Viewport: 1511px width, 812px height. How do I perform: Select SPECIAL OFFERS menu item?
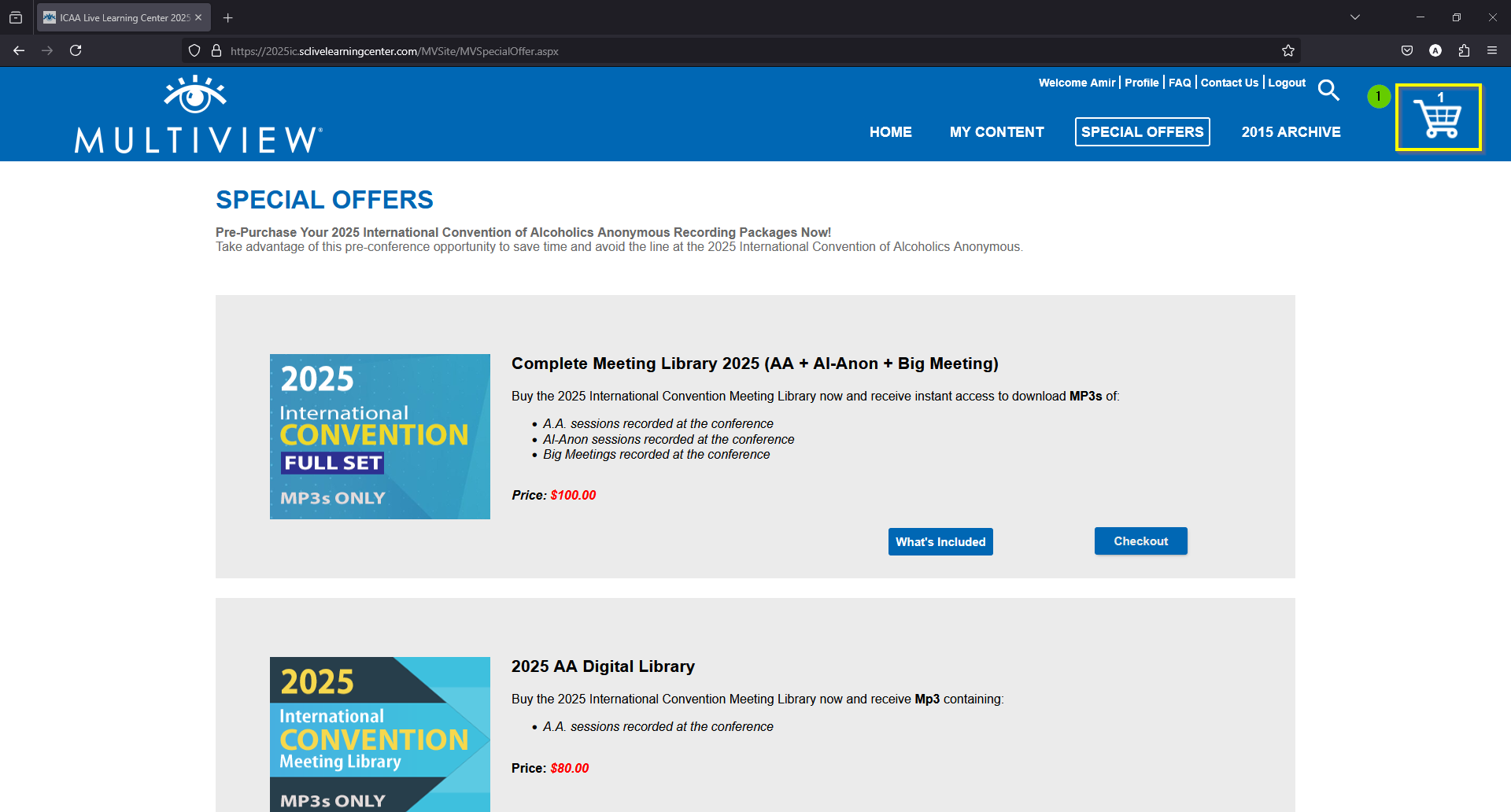coord(1142,132)
